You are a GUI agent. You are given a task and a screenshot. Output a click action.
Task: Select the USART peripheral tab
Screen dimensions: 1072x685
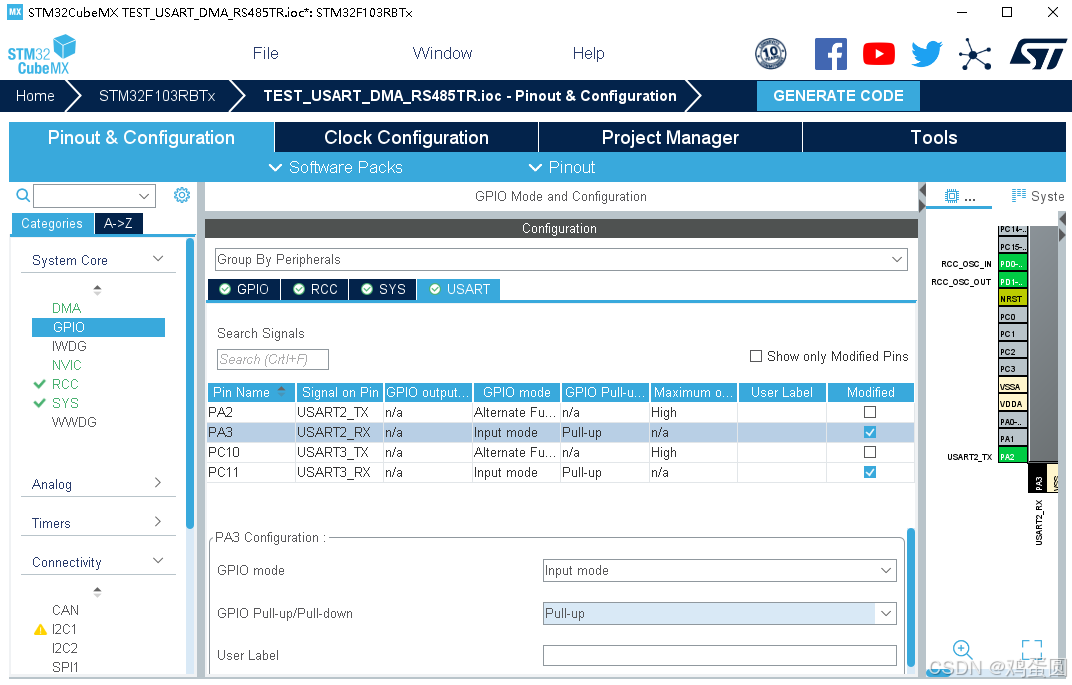[x=459, y=289]
